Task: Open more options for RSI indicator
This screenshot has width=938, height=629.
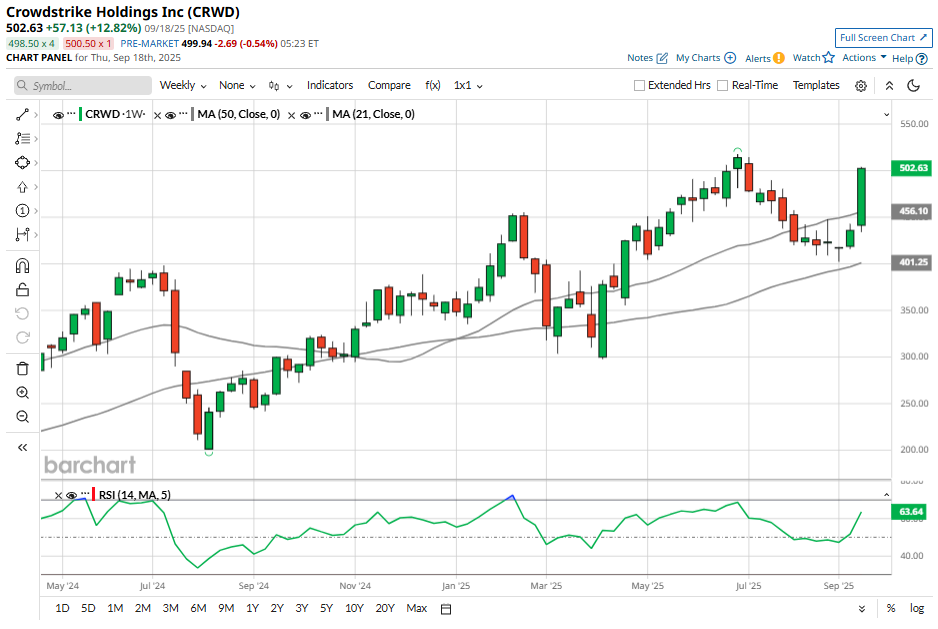Action: (x=85, y=493)
